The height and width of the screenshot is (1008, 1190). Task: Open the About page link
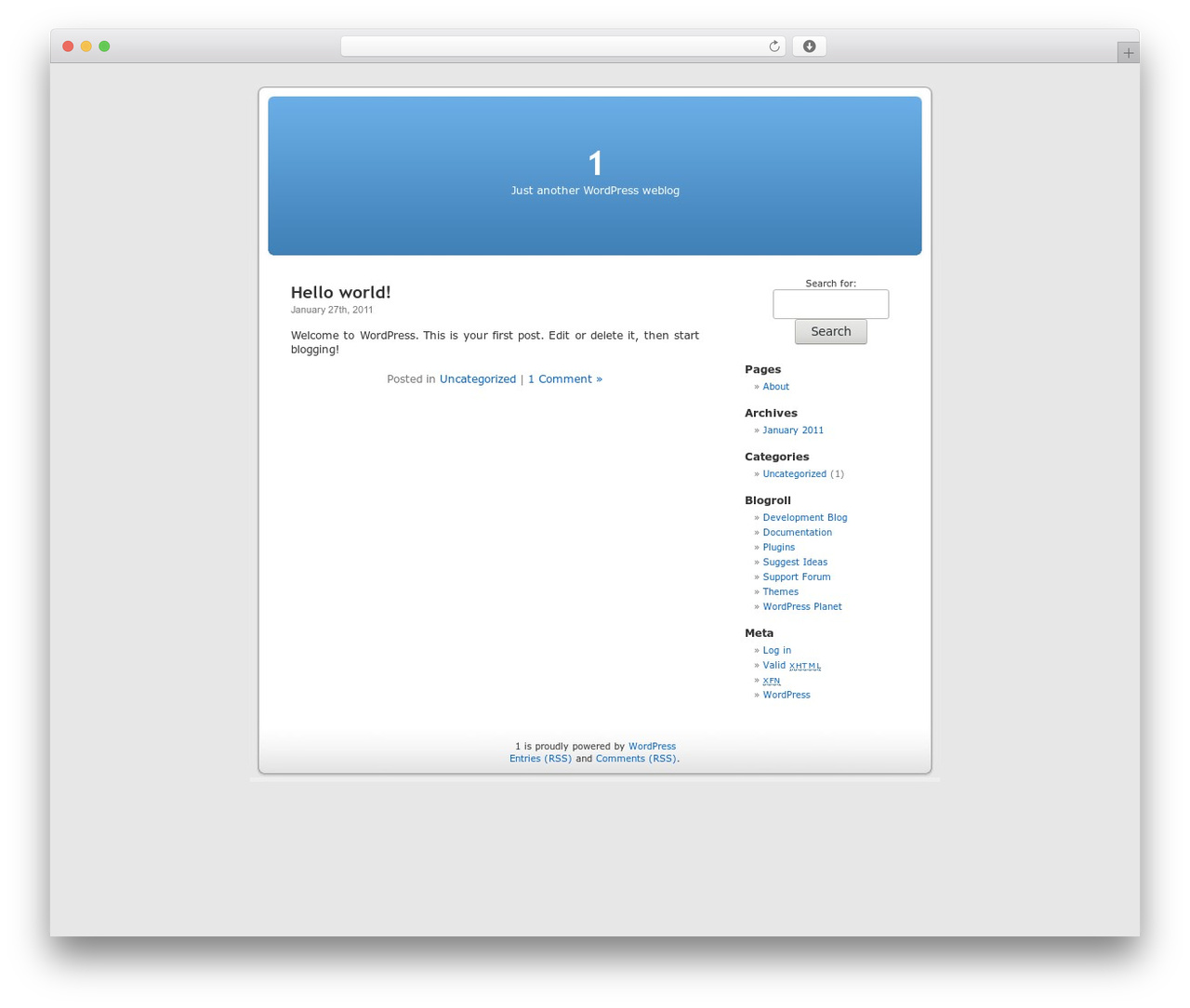[x=776, y=387]
